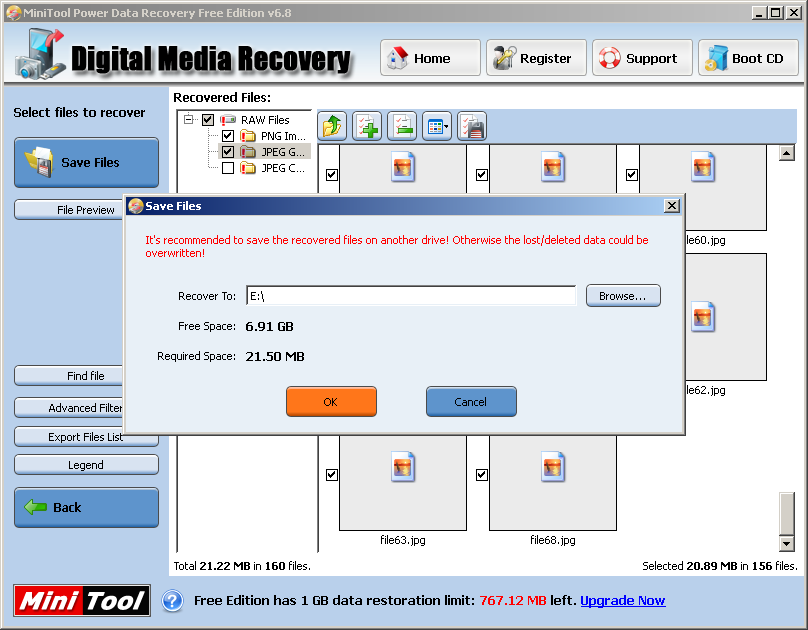
Task: Cancel the Save Files dialog
Action: coord(471,402)
